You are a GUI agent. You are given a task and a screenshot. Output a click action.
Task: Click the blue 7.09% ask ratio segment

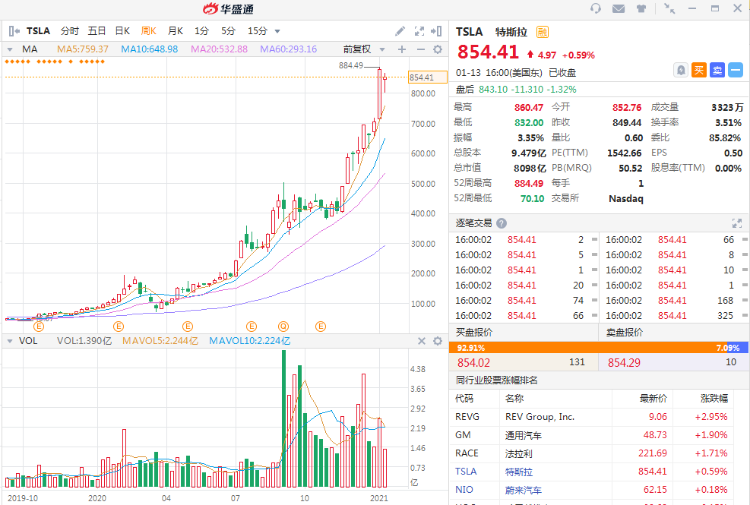click(x=736, y=348)
